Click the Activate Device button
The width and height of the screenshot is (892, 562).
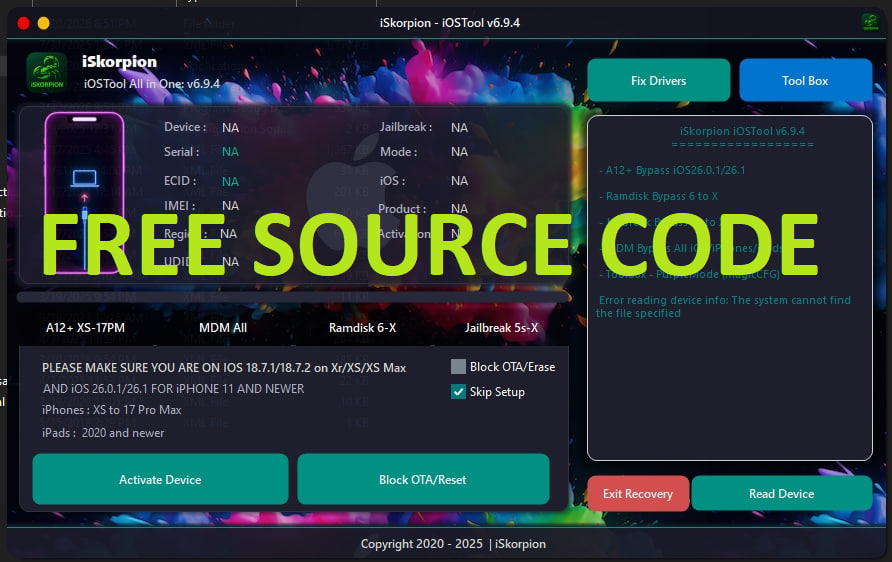(x=160, y=480)
